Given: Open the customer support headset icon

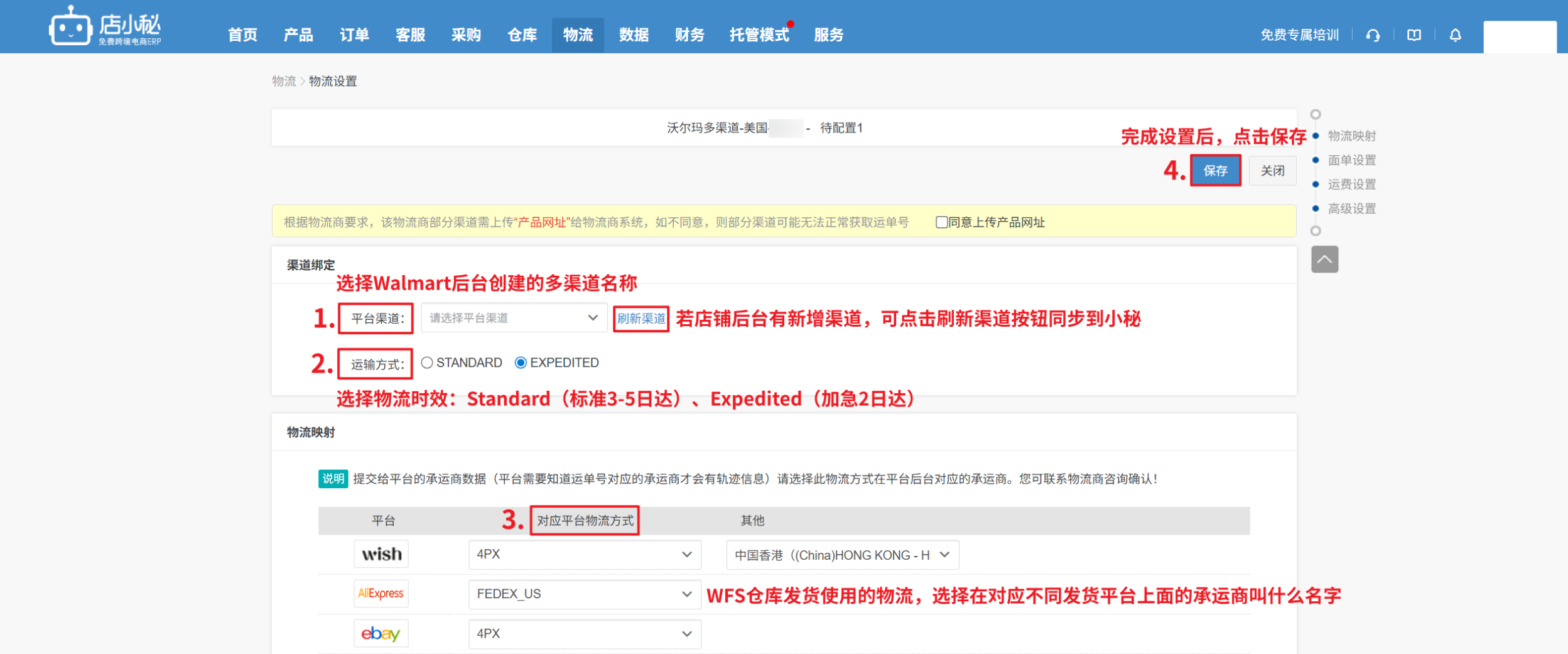Looking at the screenshot, I should 1373,35.
